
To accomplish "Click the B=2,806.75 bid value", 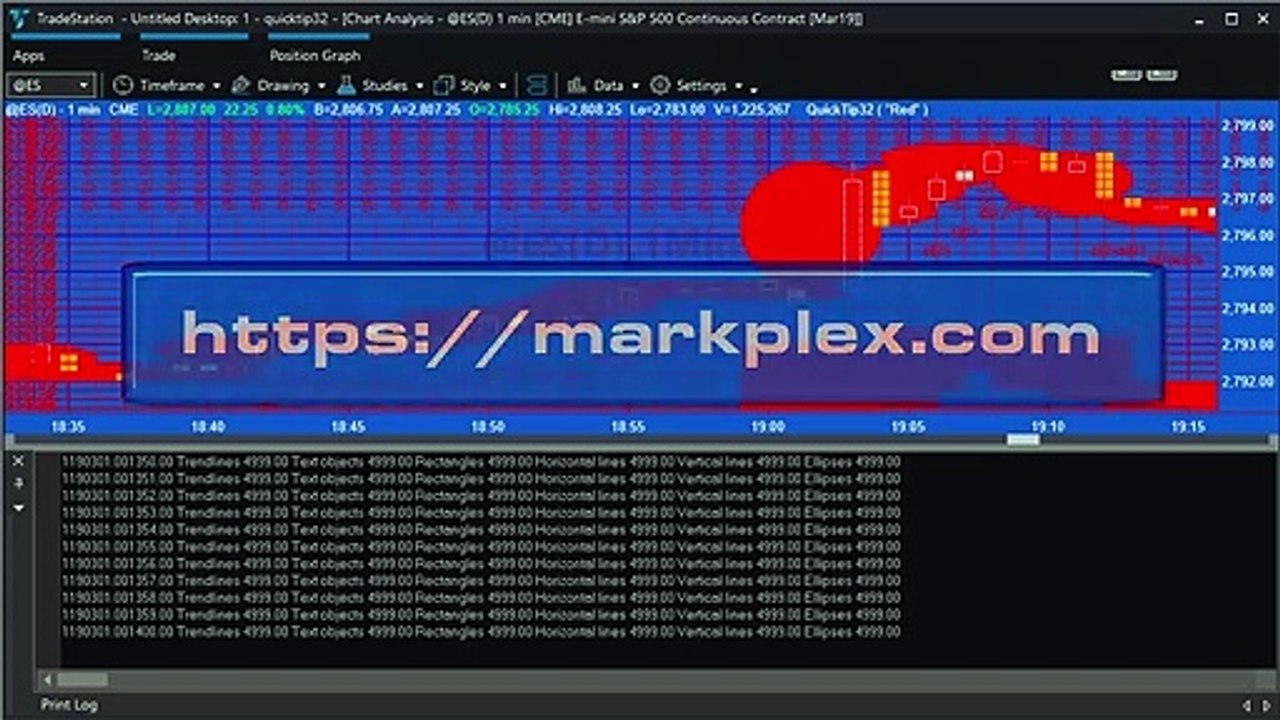I will 348,109.
